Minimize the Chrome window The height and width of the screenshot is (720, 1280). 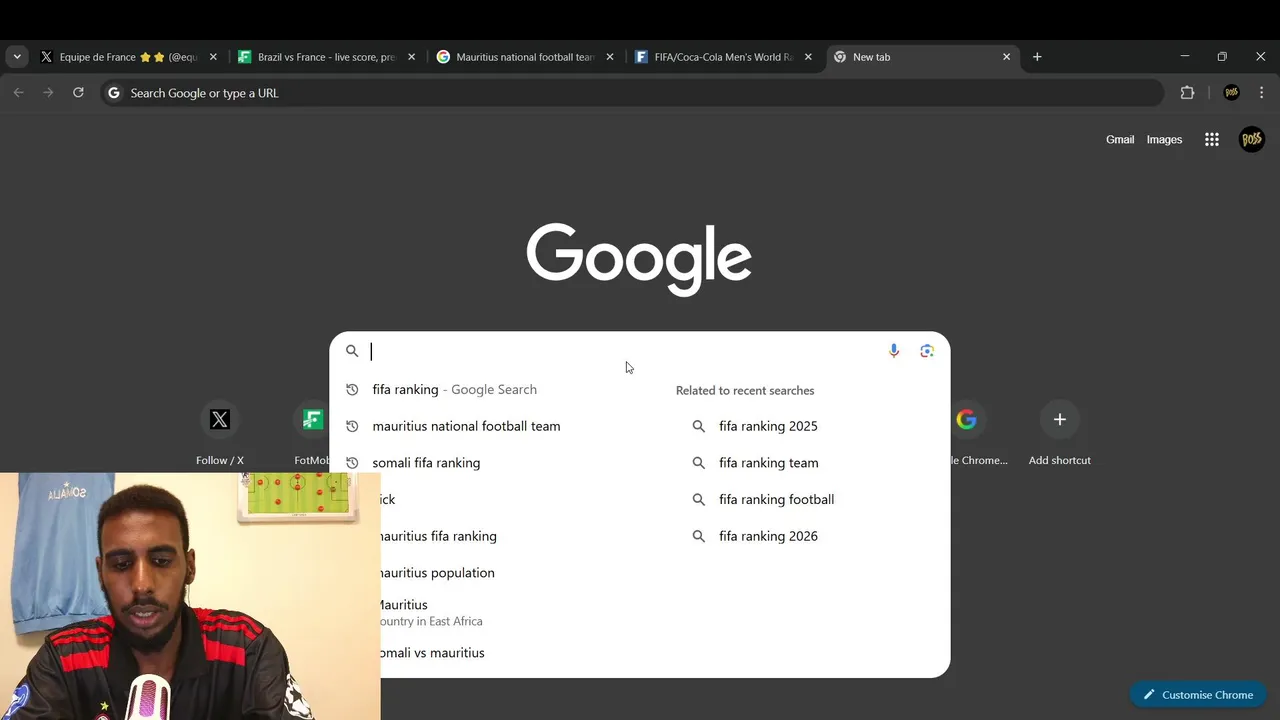[1185, 57]
